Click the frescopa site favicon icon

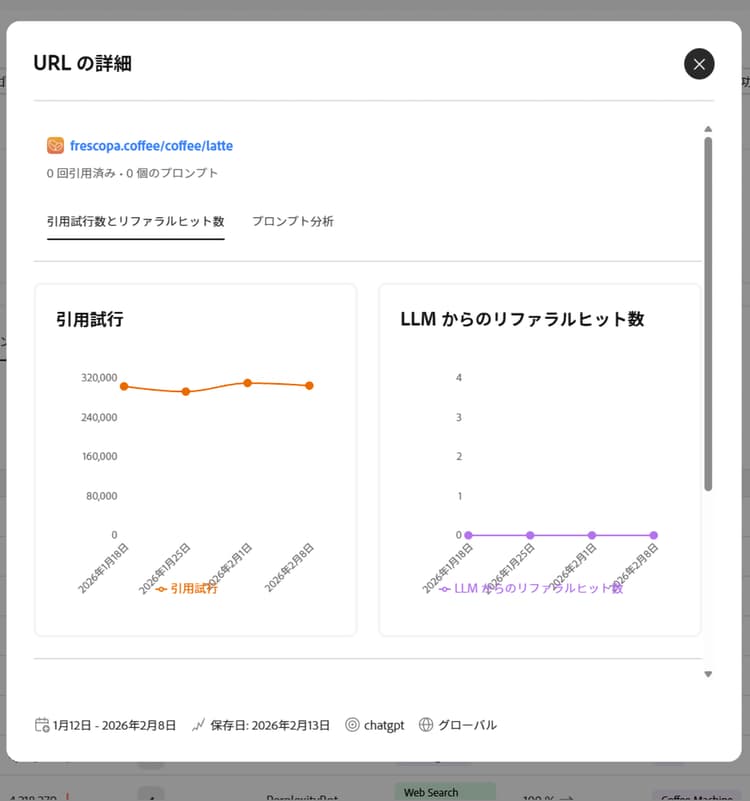(55, 145)
